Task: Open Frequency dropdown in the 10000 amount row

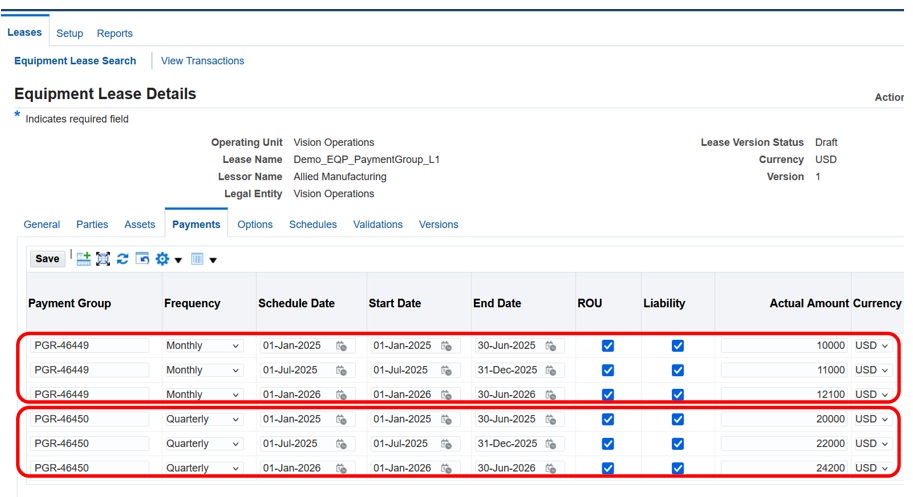Action: point(203,346)
